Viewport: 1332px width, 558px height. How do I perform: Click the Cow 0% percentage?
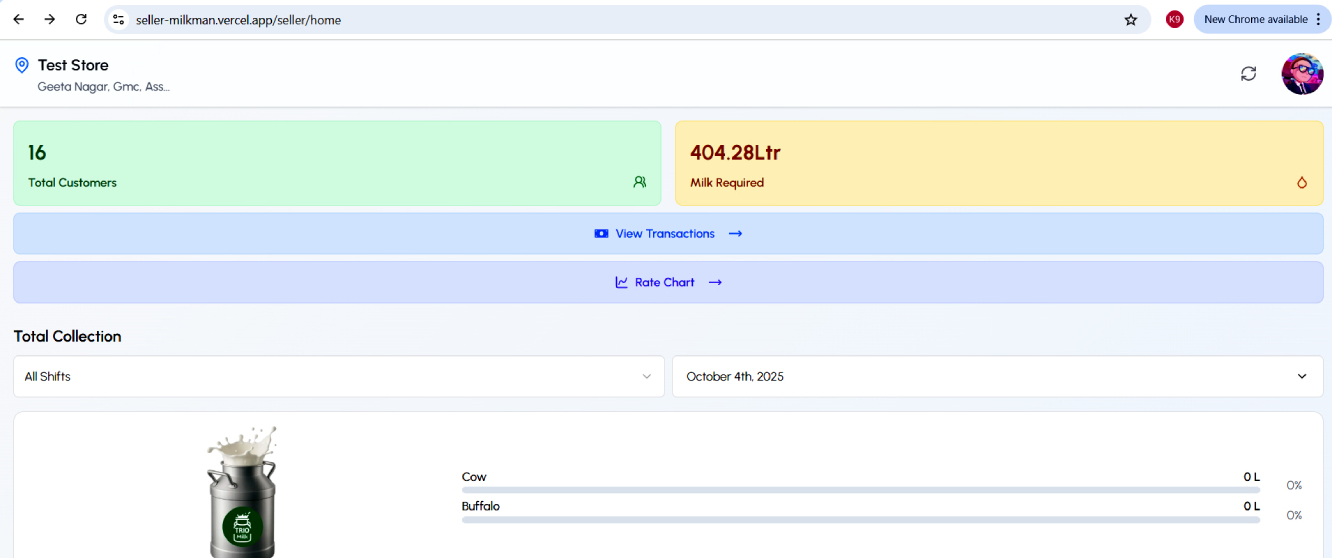(x=1294, y=485)
